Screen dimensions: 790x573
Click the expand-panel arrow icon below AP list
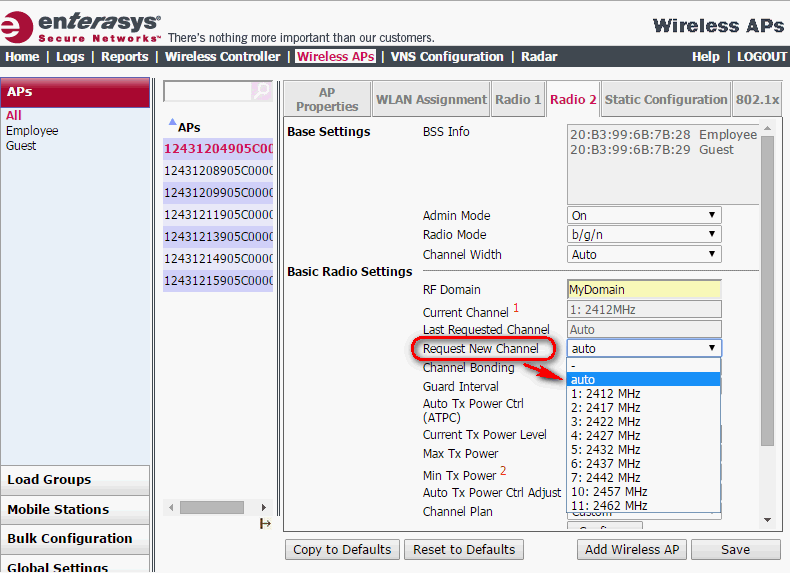265,523
